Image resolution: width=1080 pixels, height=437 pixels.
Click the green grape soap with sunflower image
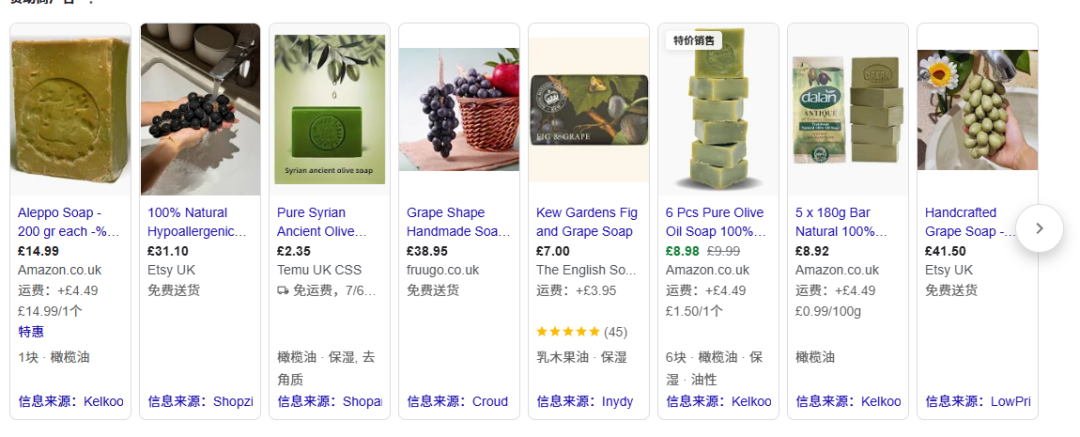pyautogui.click(x=977, y=110)
